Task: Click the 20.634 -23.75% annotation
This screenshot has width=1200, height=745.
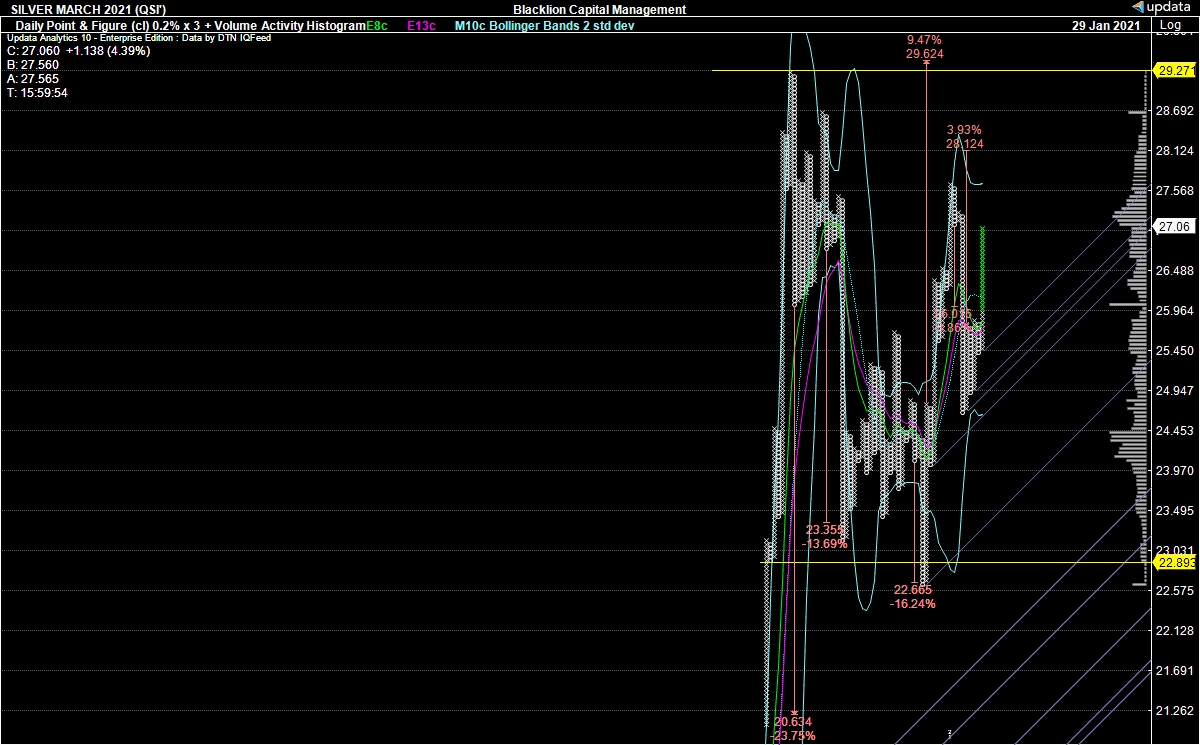Action: [x=793, y=729]
